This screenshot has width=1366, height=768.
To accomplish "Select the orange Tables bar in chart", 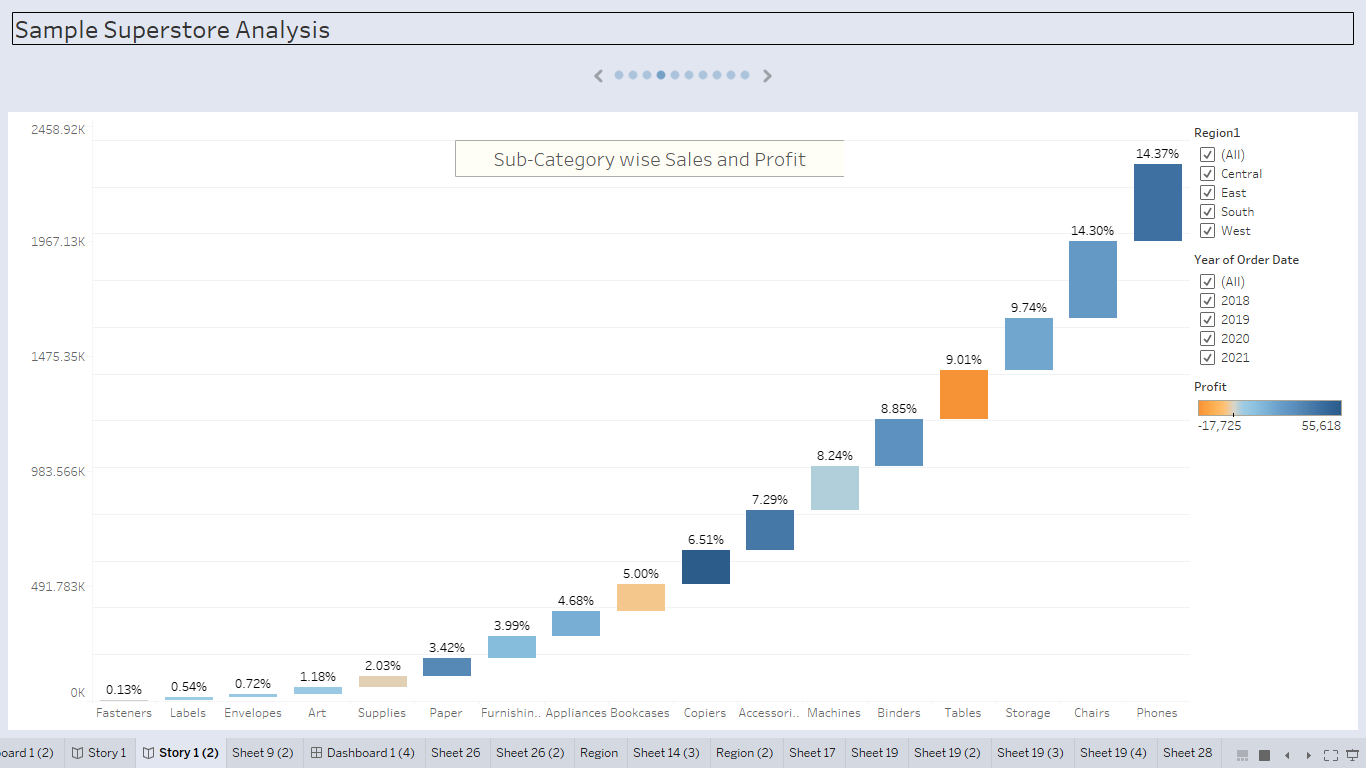I will pos(963,394).
